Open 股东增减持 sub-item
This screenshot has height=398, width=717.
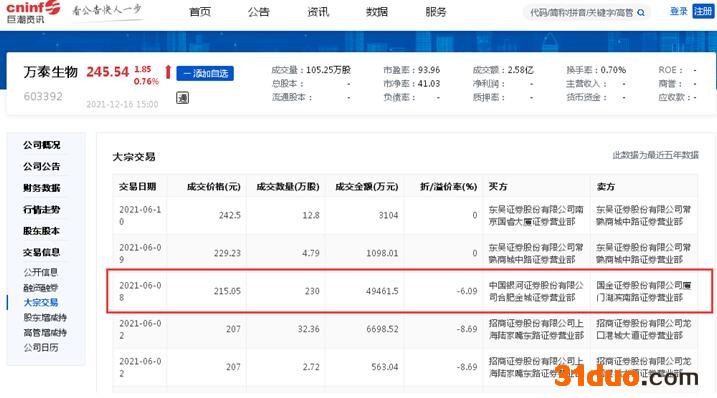pyautogui.click(x=45, y=317)
